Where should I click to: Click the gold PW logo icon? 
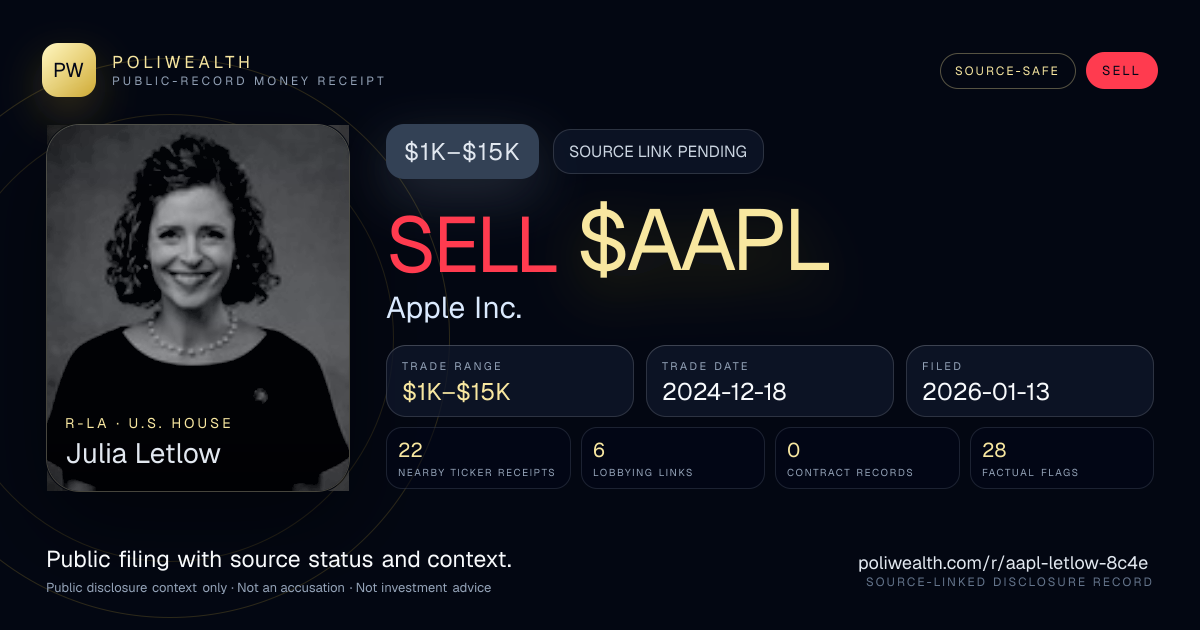point(69,70)
